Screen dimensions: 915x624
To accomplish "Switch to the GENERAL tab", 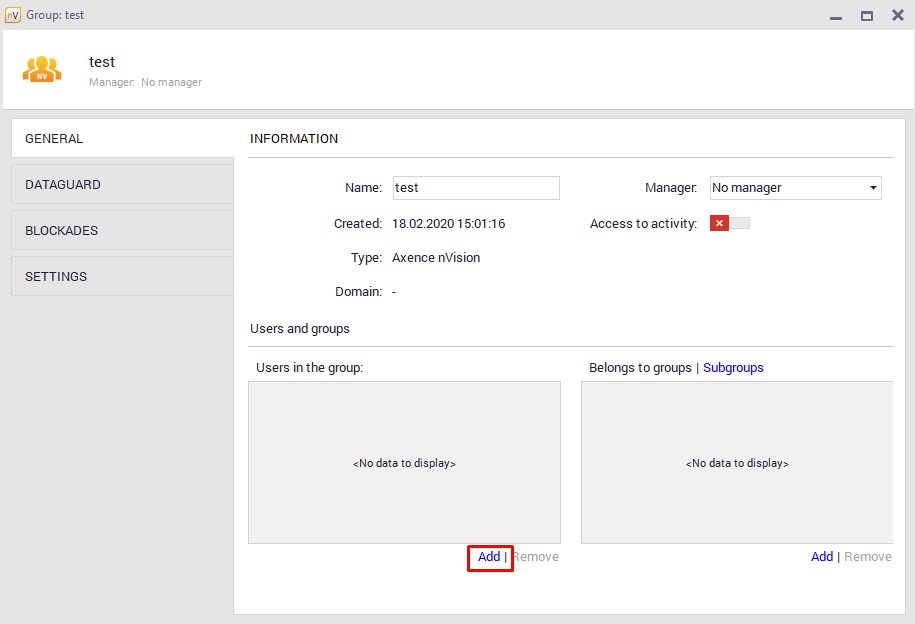I will (x=122, y=139).
